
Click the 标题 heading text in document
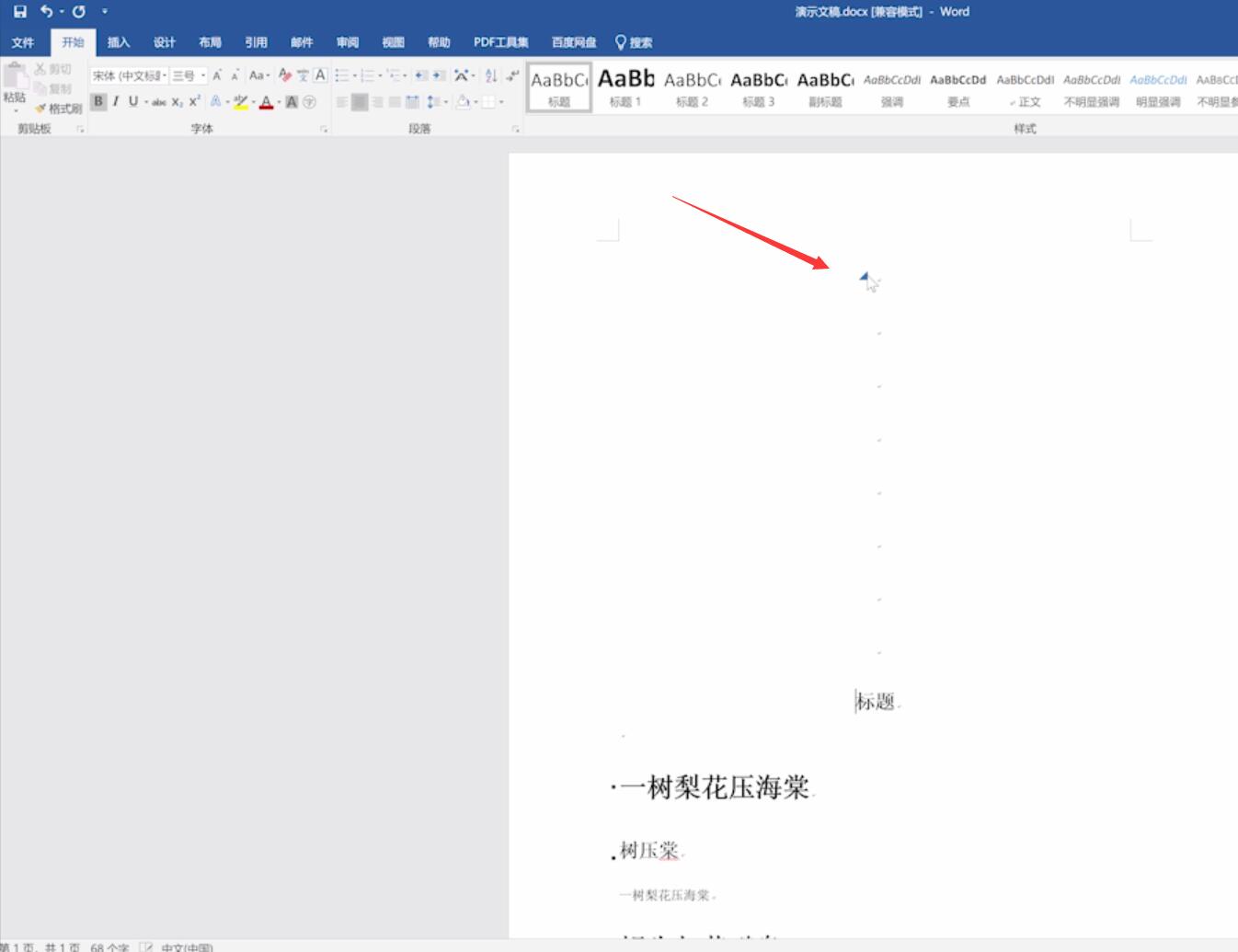click(876, 702)
